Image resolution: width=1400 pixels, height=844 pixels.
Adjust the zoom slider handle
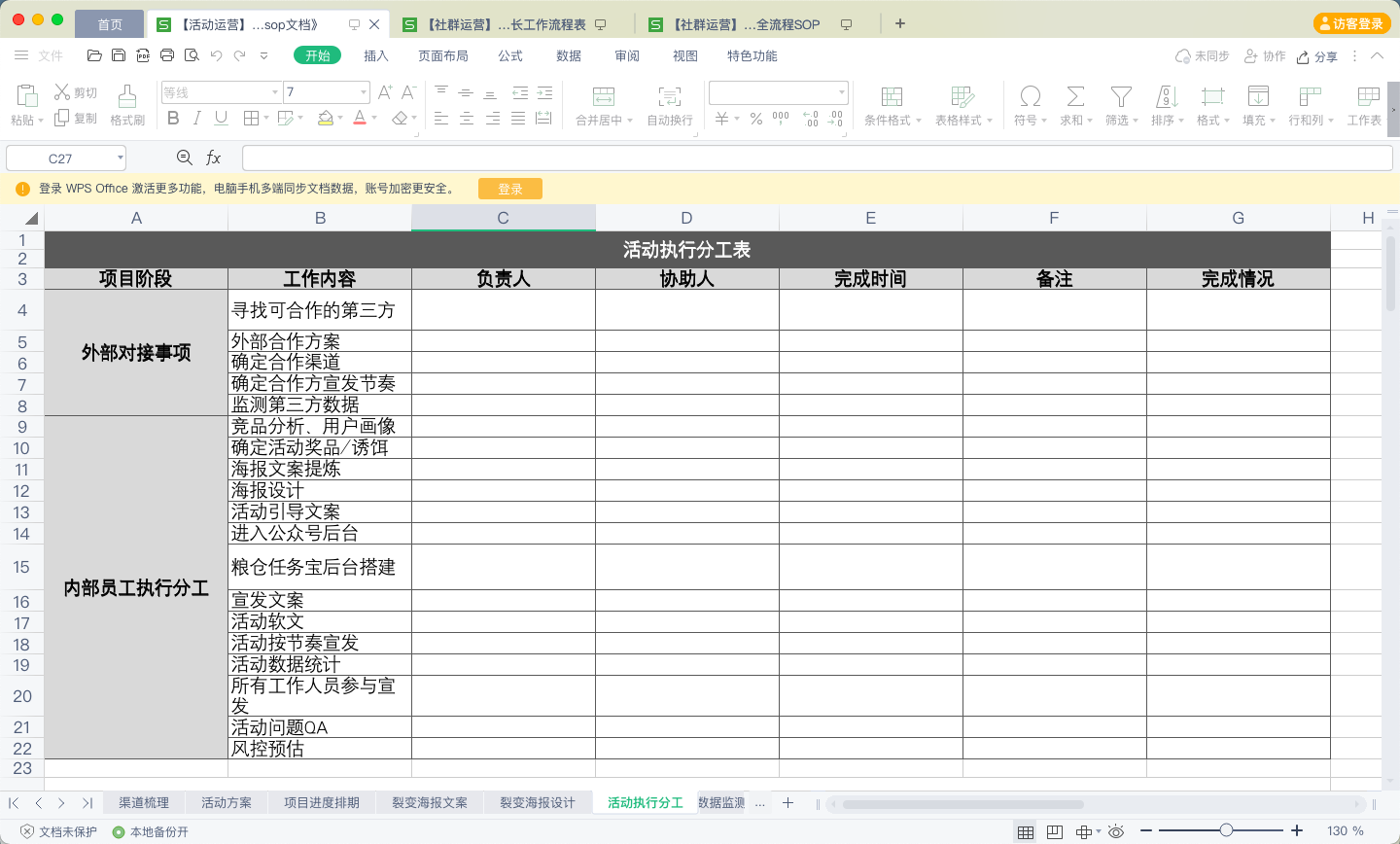coord(1226,830)
